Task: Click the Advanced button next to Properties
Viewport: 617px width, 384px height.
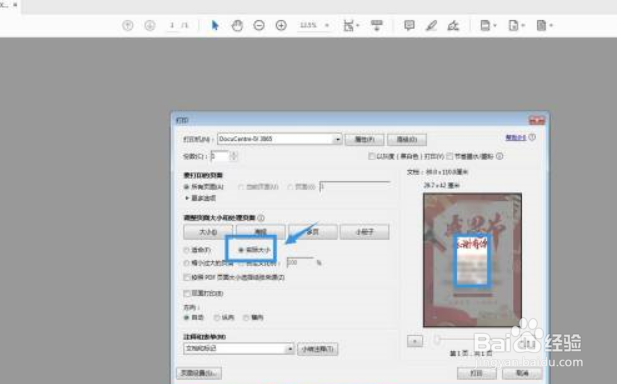Action: [407, 139]
